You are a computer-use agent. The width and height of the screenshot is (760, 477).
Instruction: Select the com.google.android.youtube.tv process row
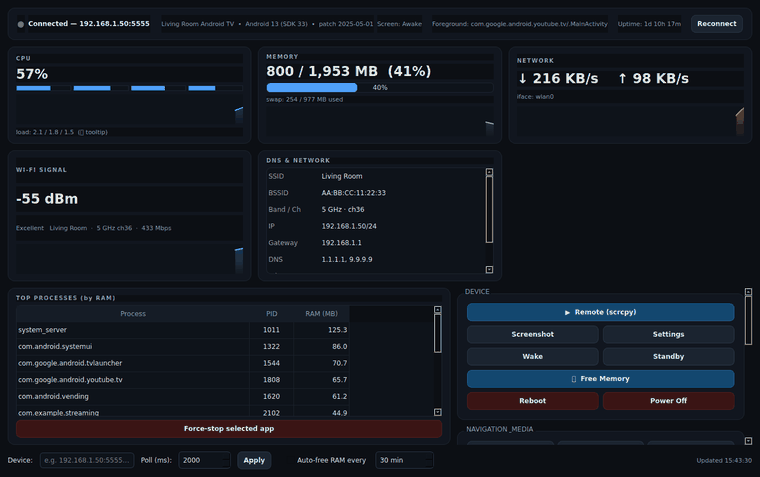(183, 380)
